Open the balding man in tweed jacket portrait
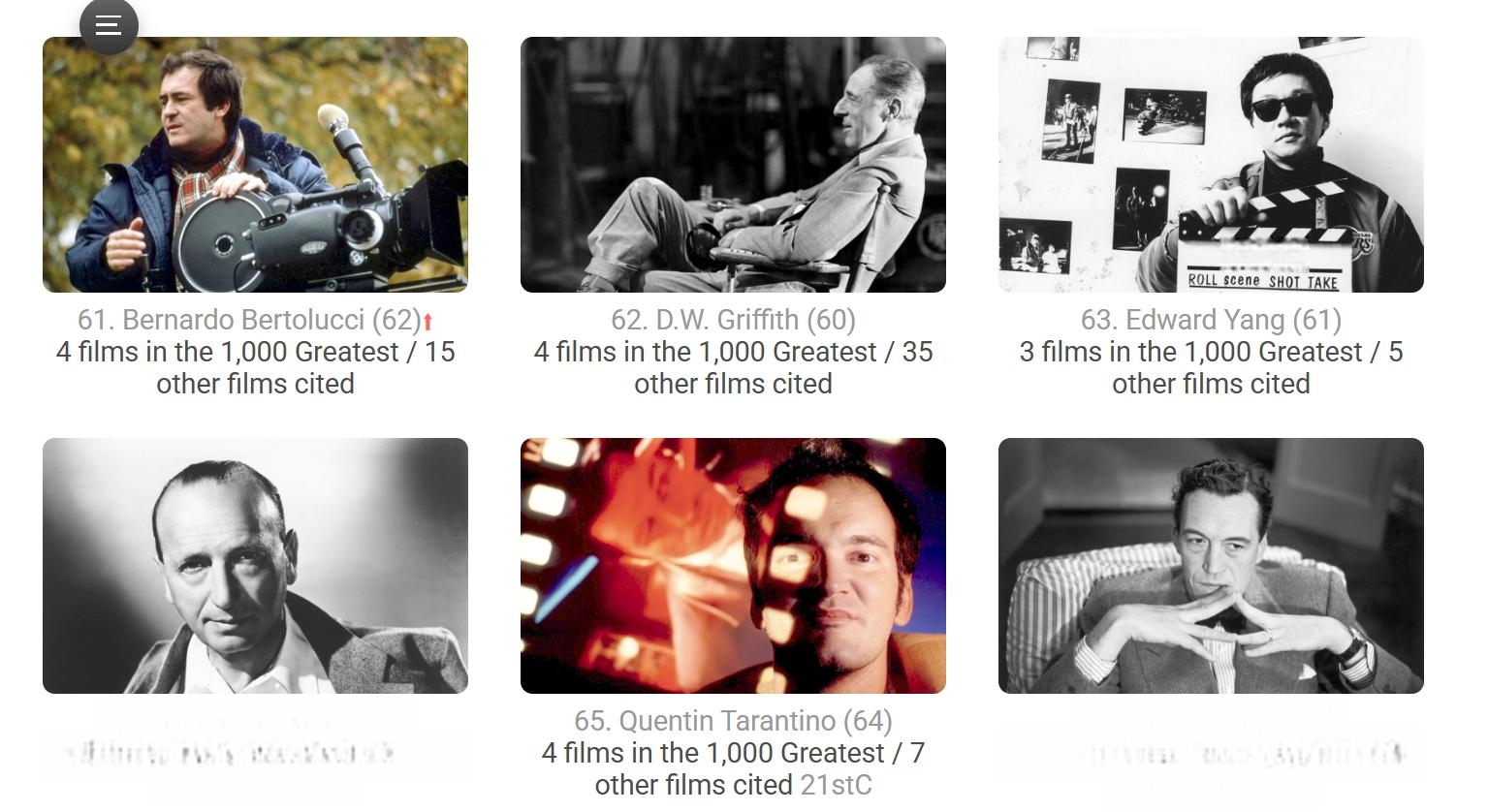The height and width of the screenshot is (812, 1488). 255,566
